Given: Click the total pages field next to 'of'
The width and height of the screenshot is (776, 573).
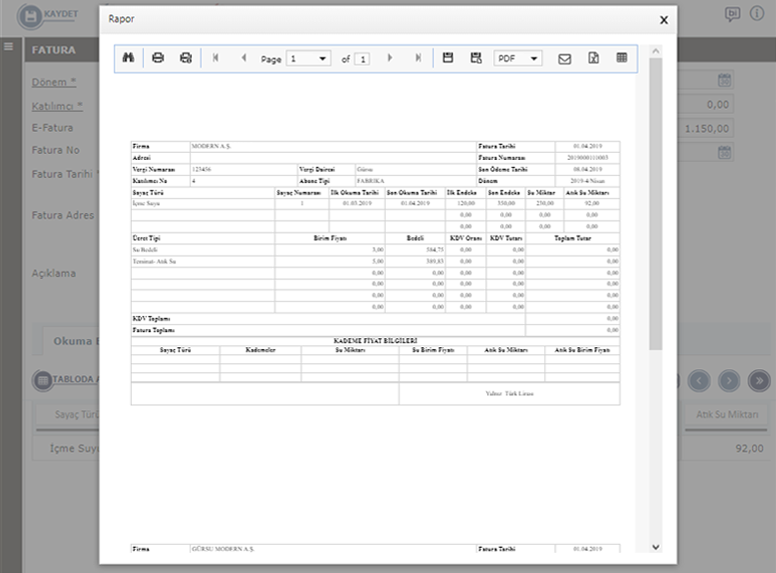Looking at the screenshot, I should click(361, 59).
